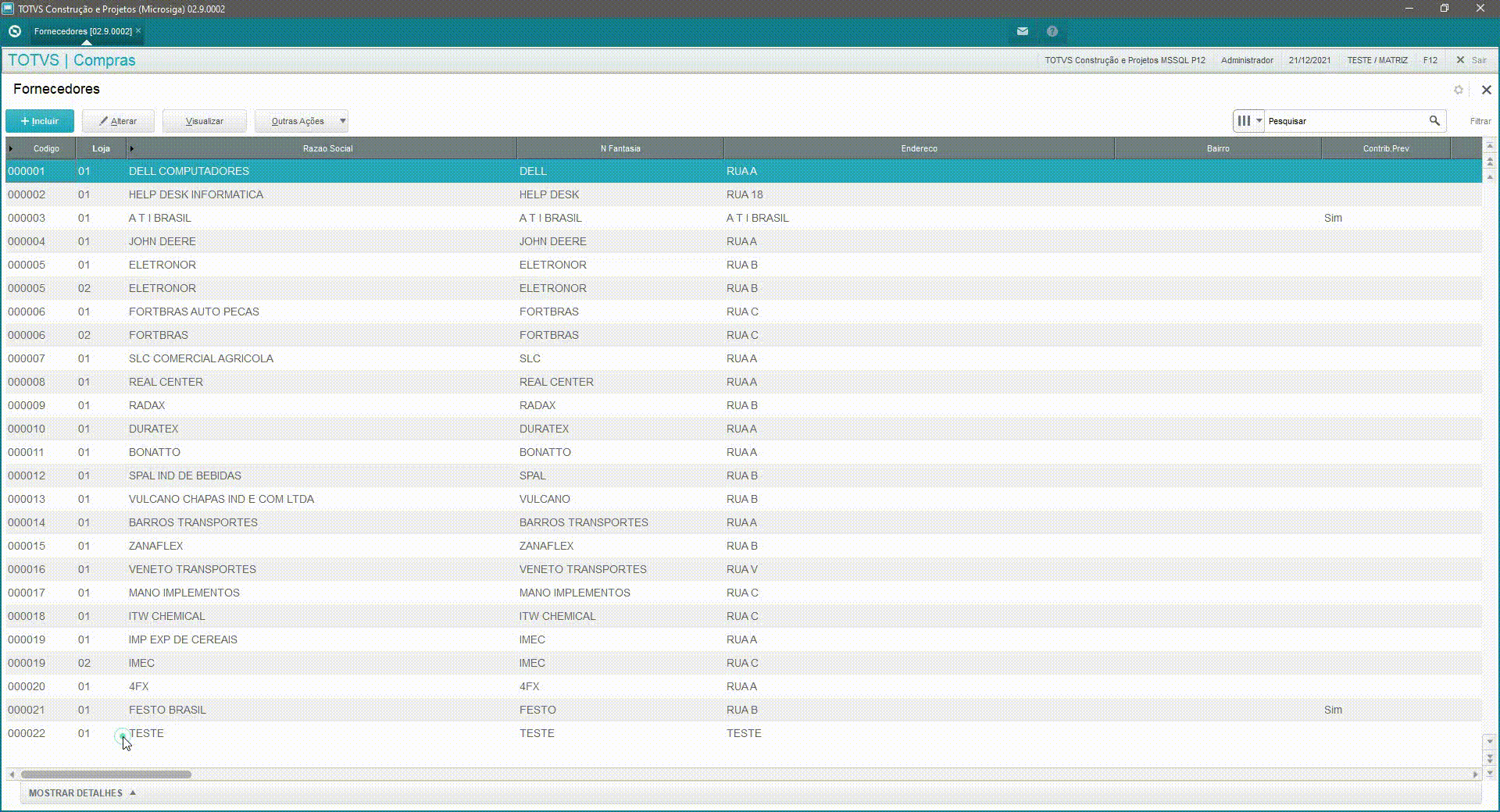Open the search column selector dropdown
Viewport: 1500px width, 812px height.
coord(1249,121)
